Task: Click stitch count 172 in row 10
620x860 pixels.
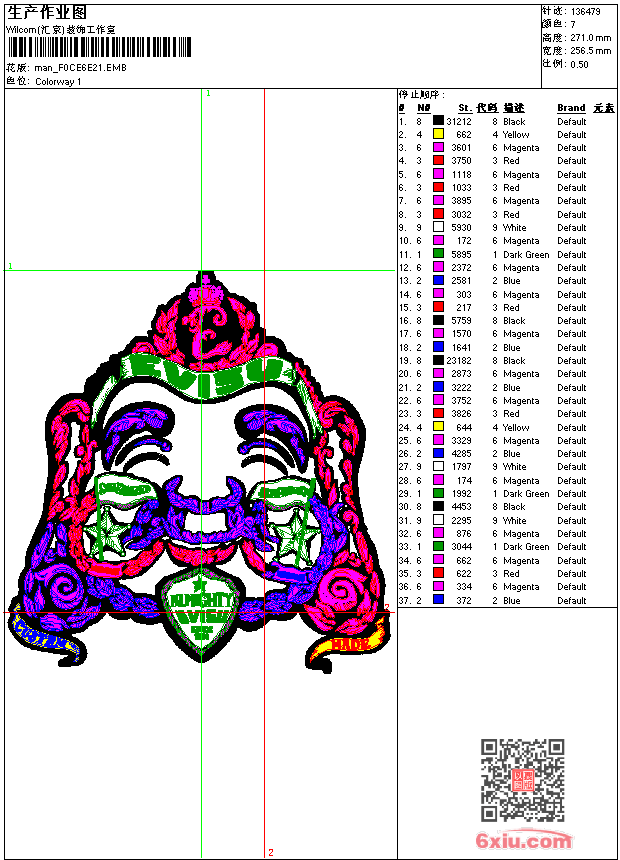Action: (x=464, y=241)
